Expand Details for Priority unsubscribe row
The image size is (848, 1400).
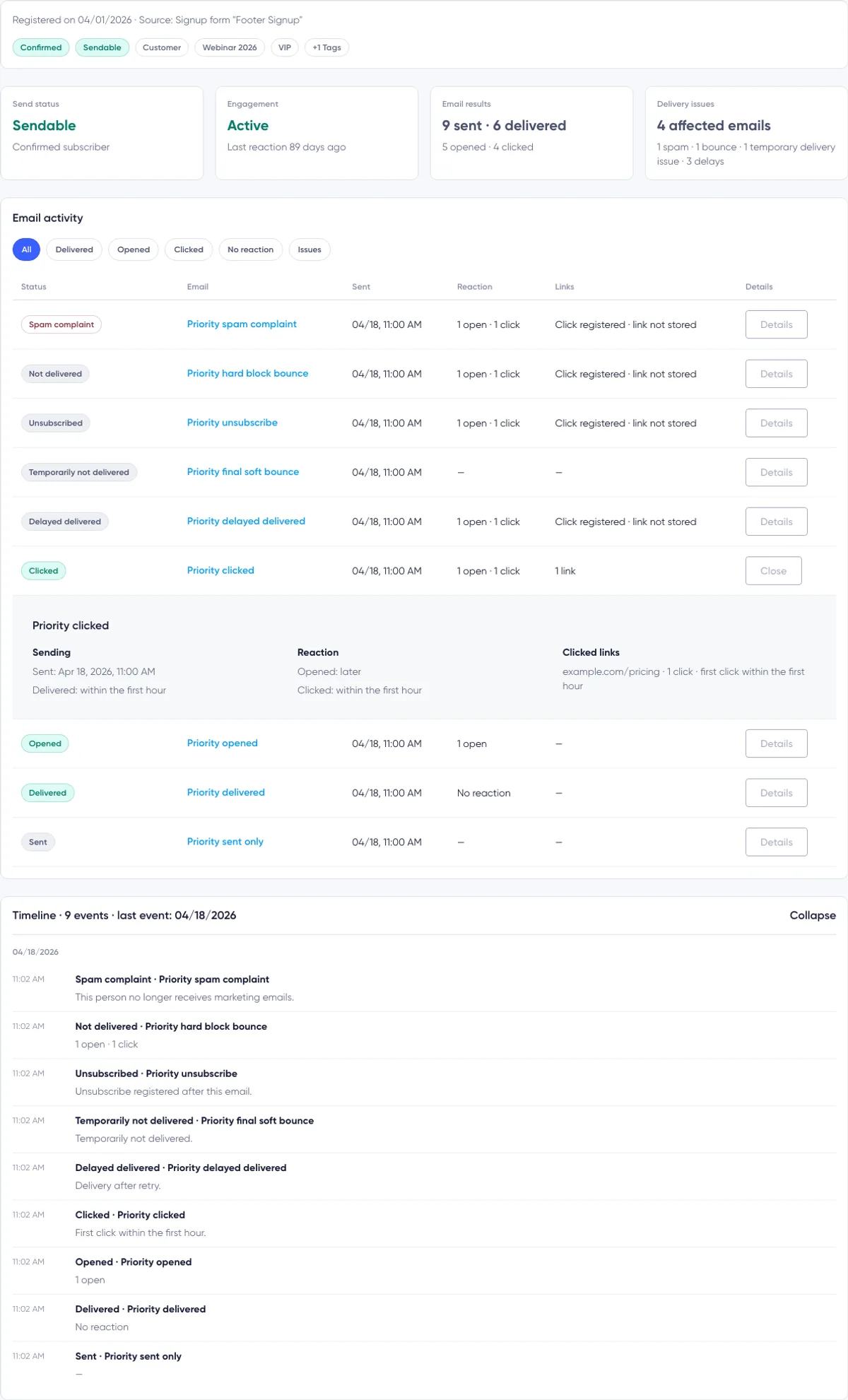coord(776,423)
